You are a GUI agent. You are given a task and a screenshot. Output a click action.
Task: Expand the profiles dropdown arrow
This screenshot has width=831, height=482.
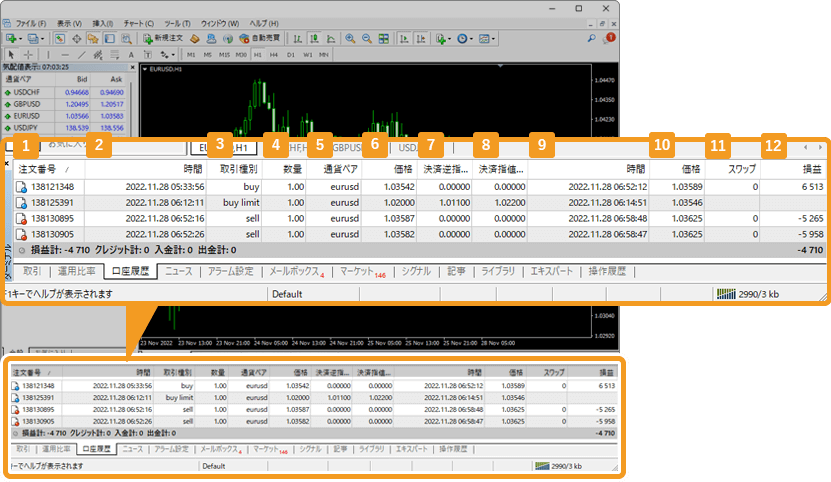(42, 39)
